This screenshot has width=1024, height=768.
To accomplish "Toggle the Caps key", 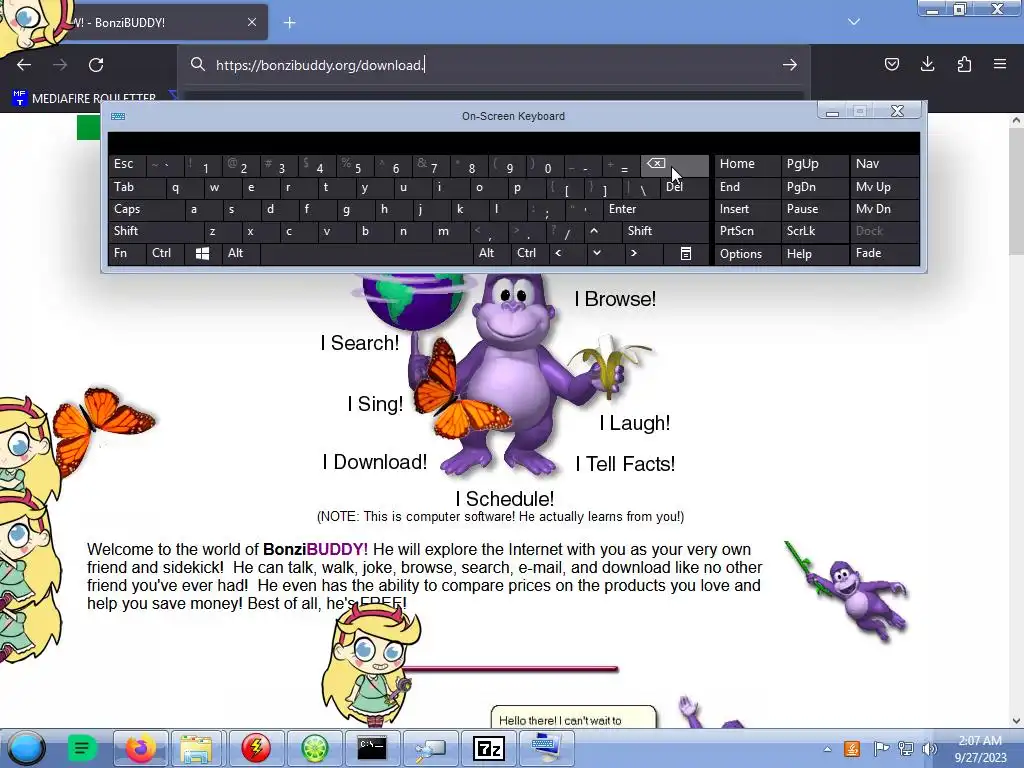I will click(x=145, y=209).
